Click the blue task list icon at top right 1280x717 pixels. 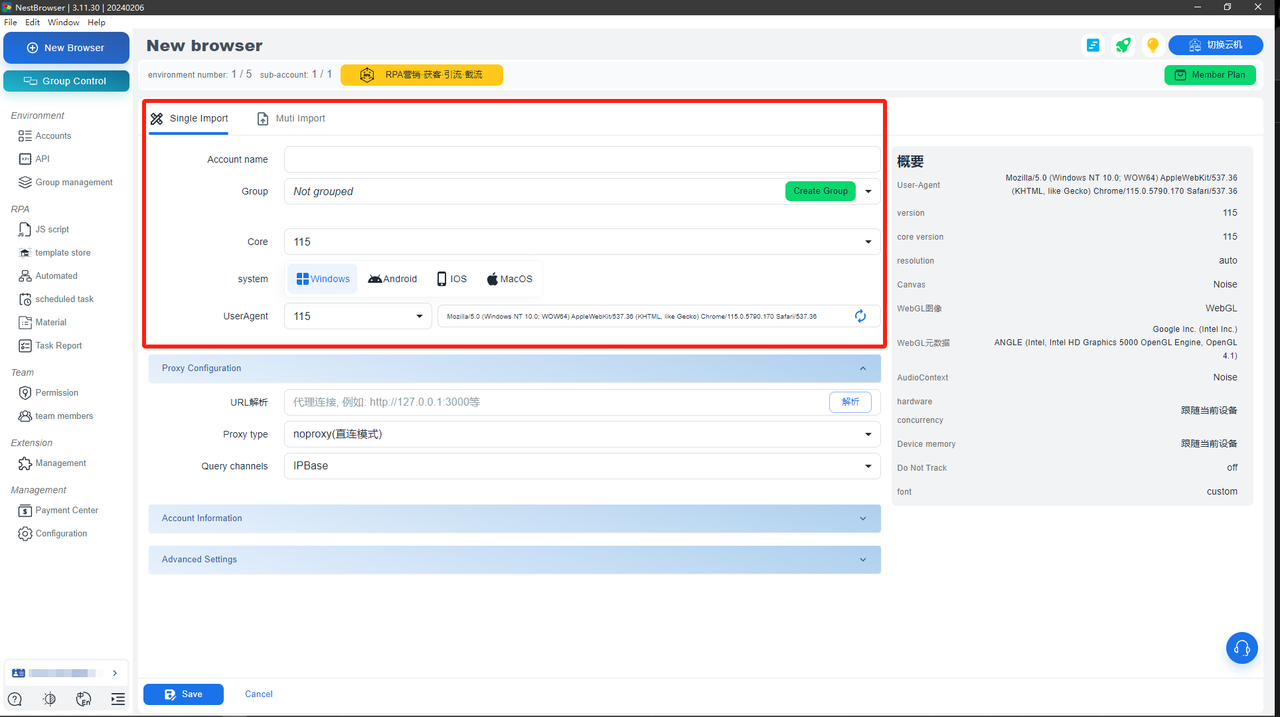tap(1093, 46)
